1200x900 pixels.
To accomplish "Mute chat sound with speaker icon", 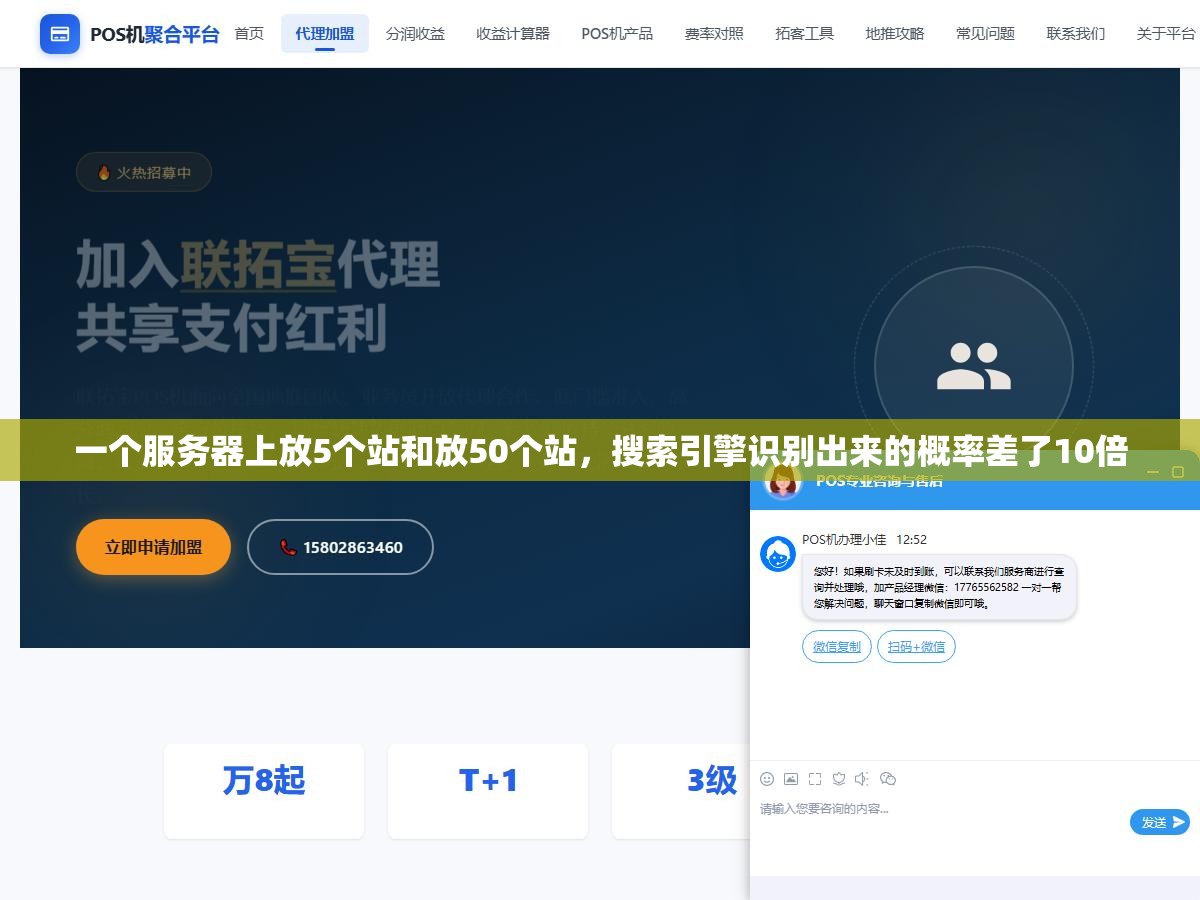I will (863, 779).
